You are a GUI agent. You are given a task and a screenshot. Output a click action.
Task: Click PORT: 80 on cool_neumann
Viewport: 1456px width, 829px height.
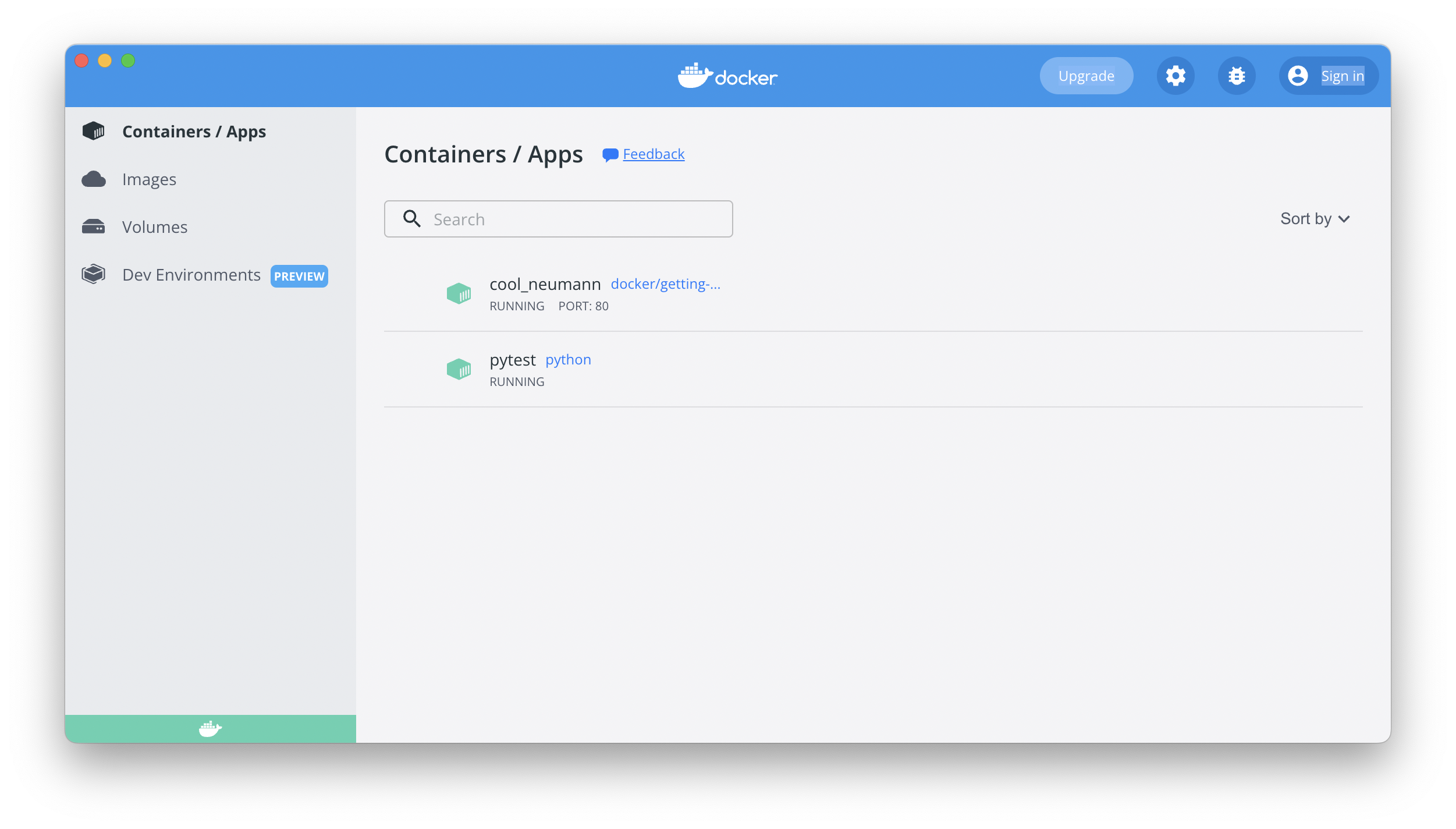coord(584,306)
